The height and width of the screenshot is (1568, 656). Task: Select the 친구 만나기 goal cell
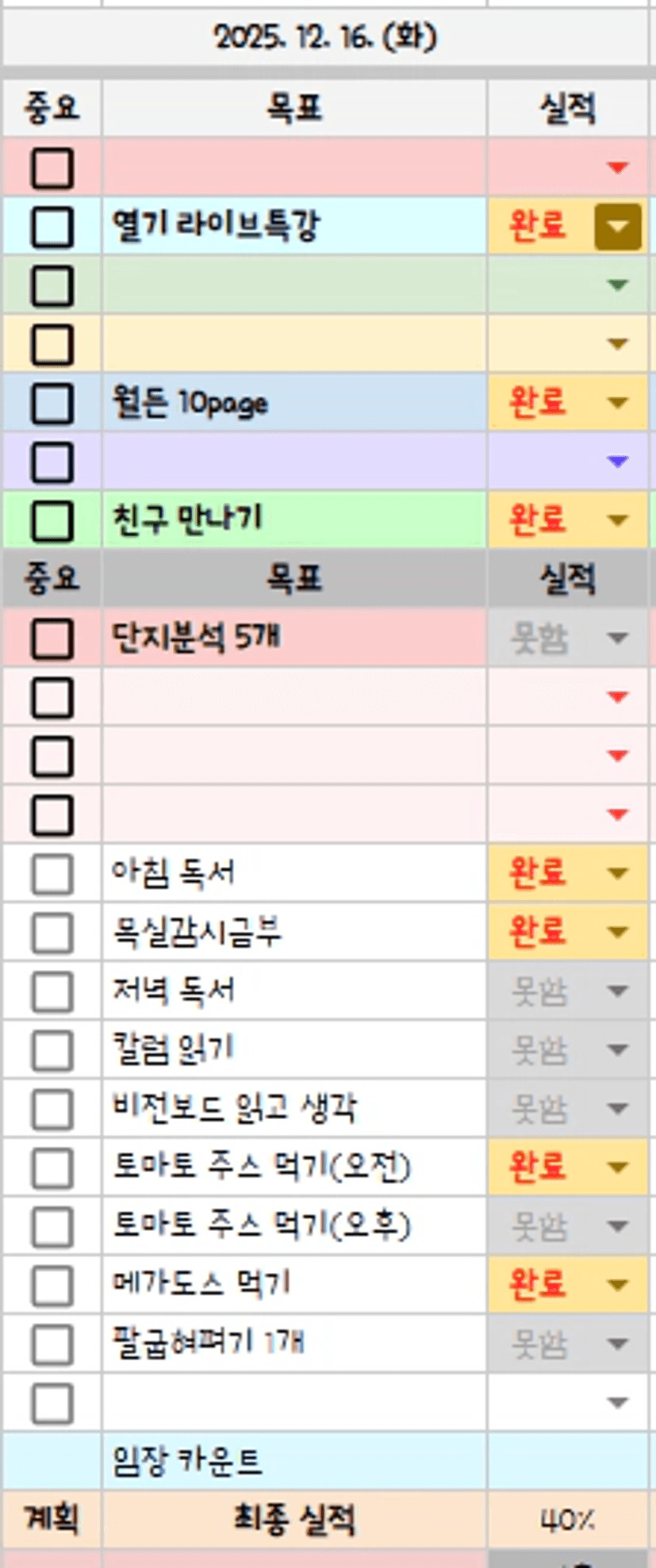(293, 521)
